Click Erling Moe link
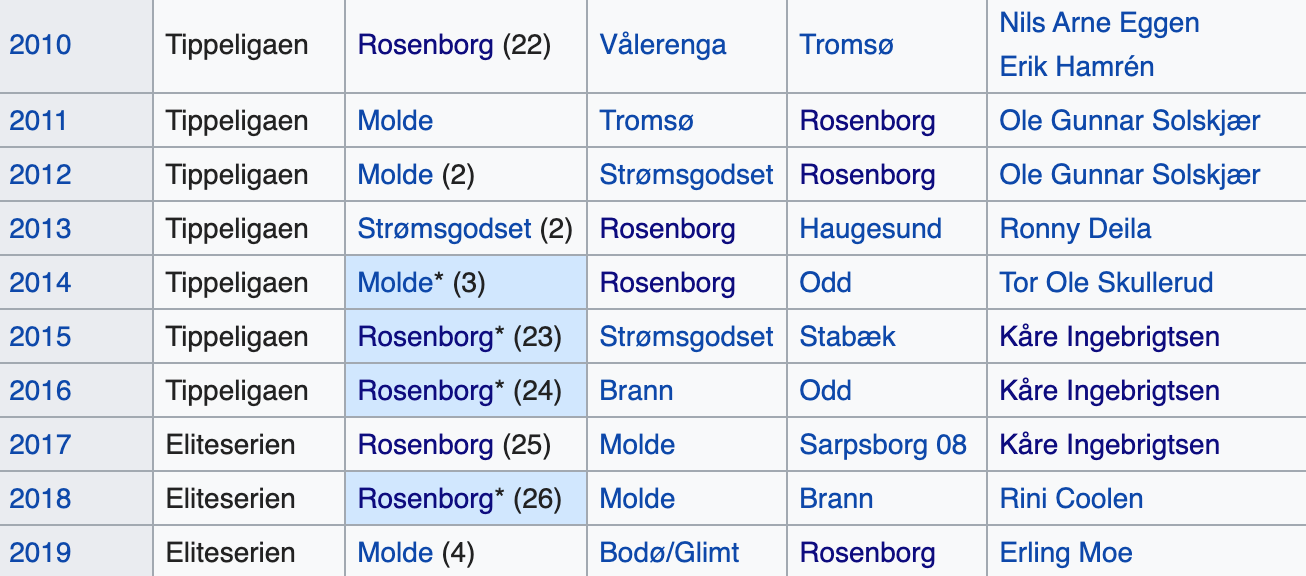The height and width of the screenshot is (576, 1306). 1066,553
